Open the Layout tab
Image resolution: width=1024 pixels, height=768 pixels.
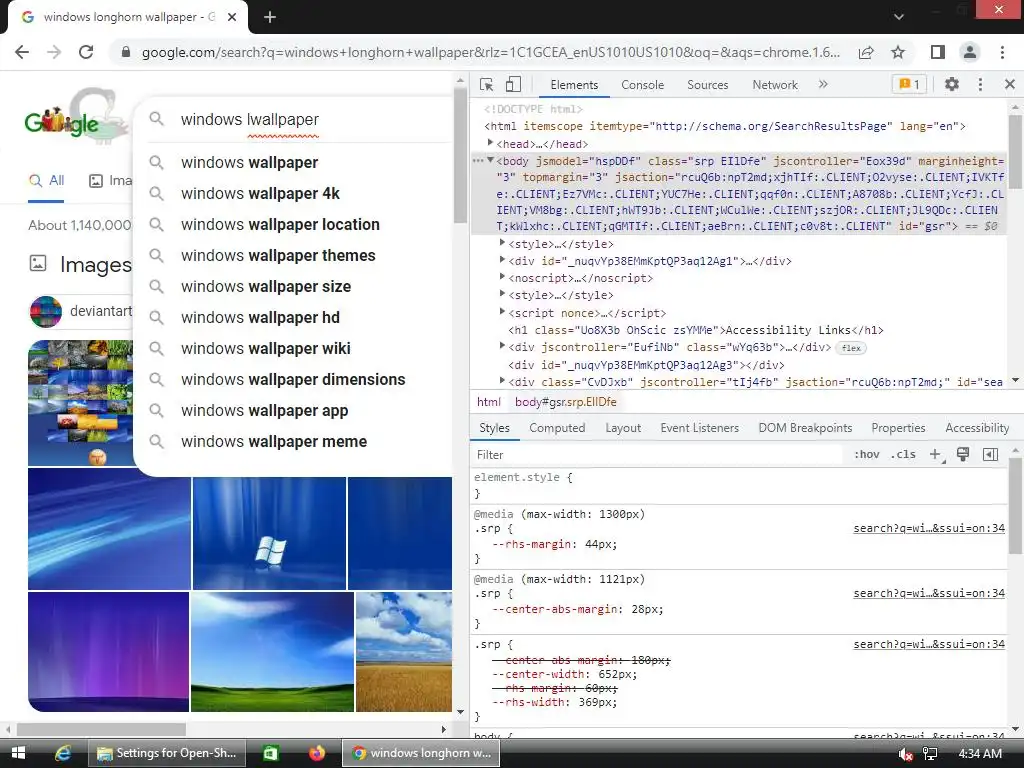tap(623, 428)
